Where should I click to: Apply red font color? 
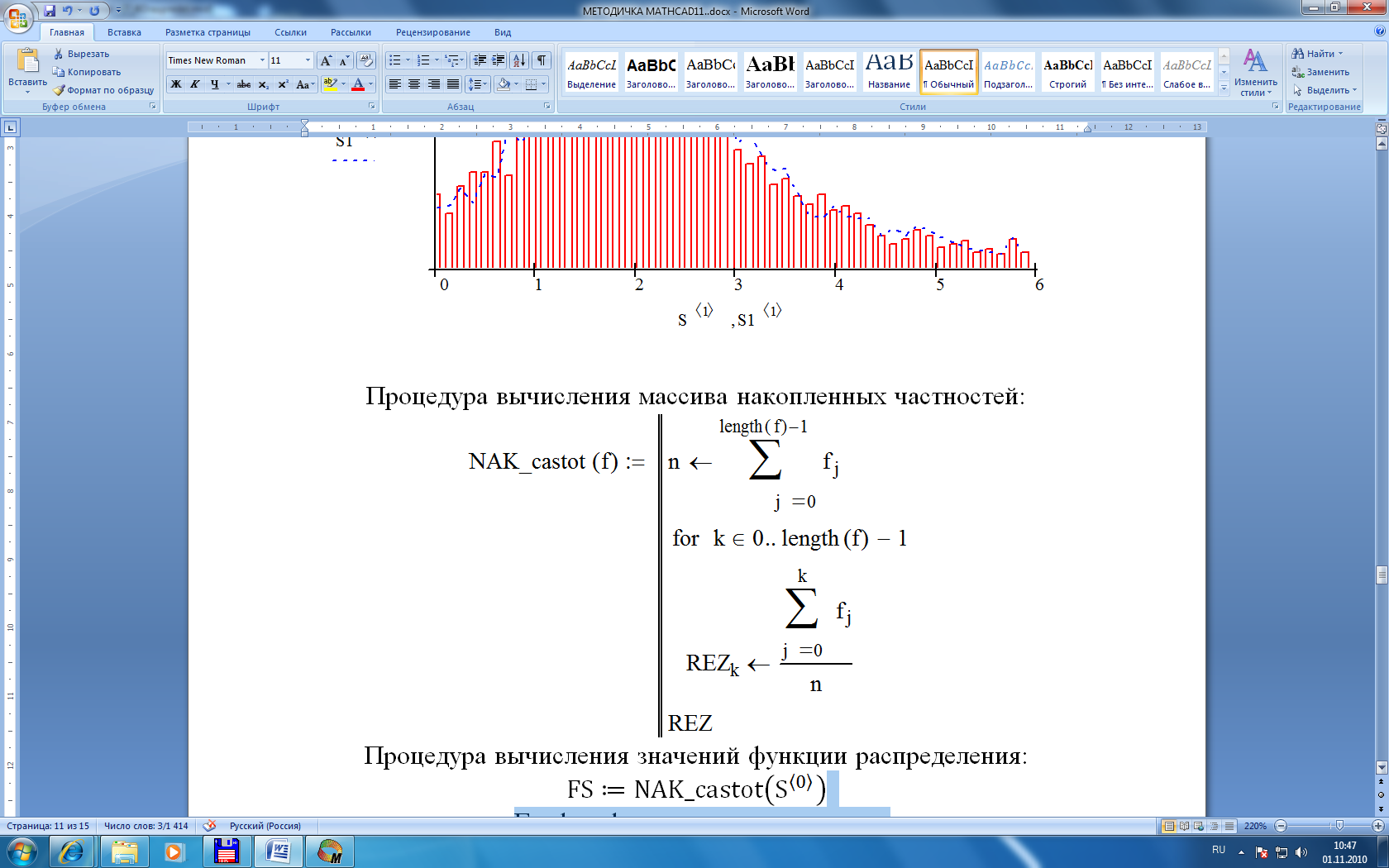pos(358,84)
